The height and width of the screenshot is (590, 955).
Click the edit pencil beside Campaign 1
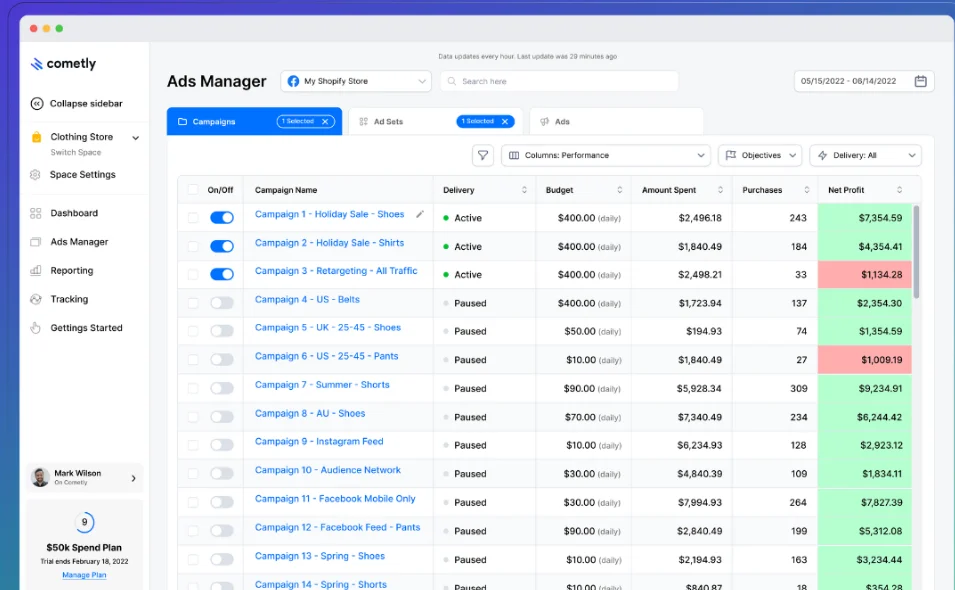420,214
